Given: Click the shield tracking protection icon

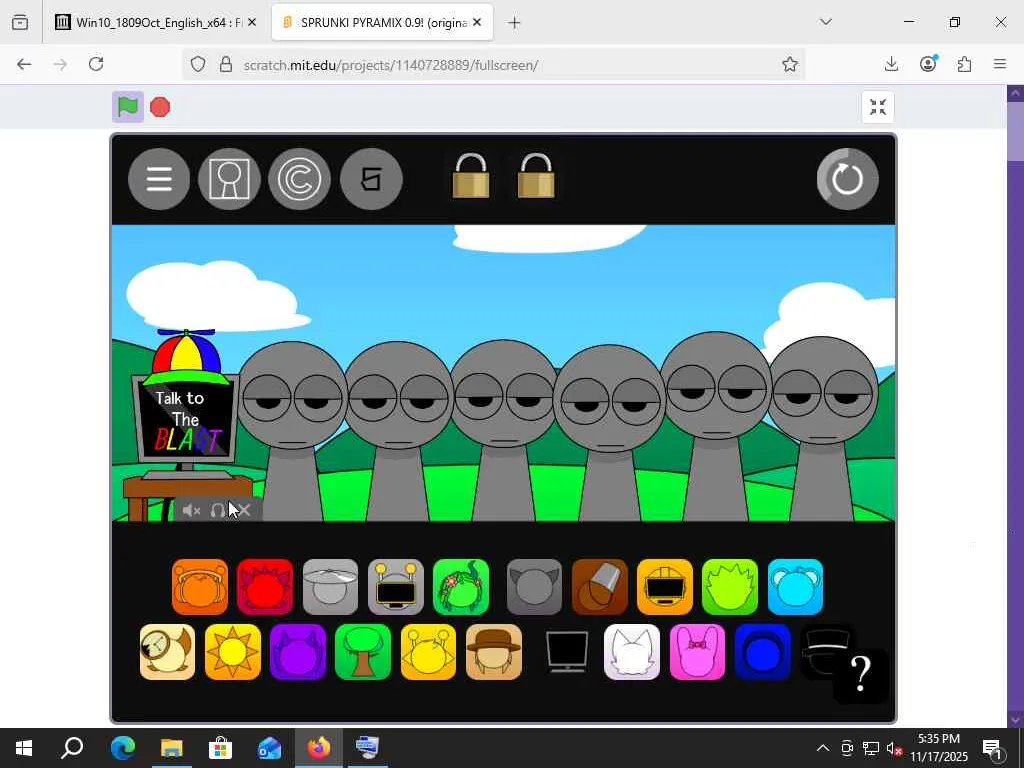Looking at the screenshot, I should (x=198, y=64).
